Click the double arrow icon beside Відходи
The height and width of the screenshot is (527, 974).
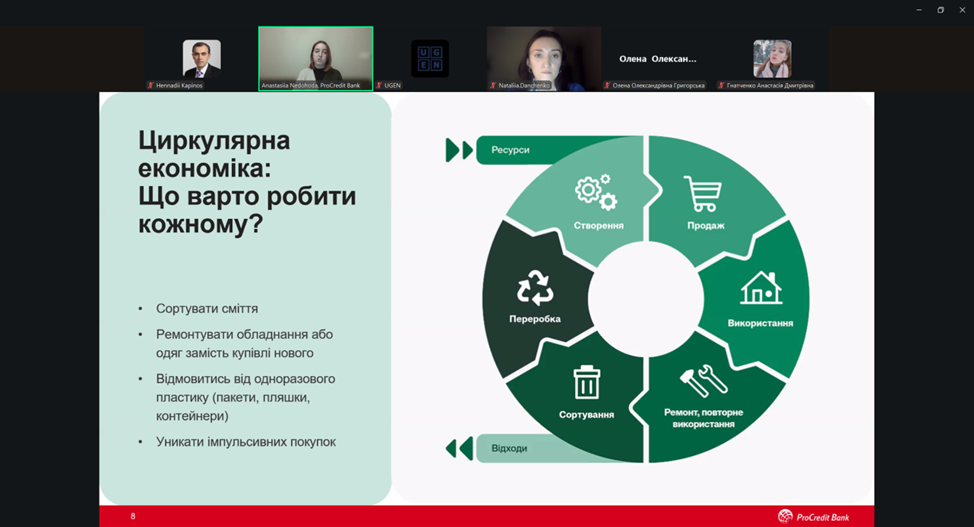(459, 448)
